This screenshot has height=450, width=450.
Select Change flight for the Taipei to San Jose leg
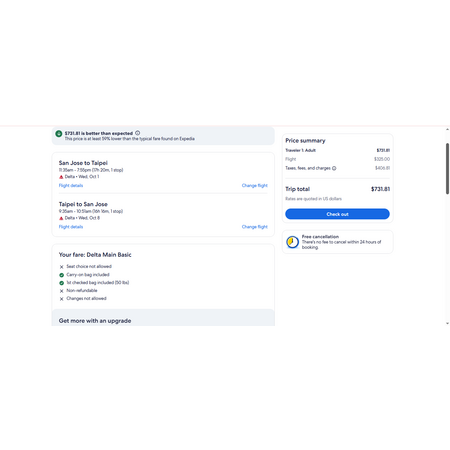[x=255, y=227]
